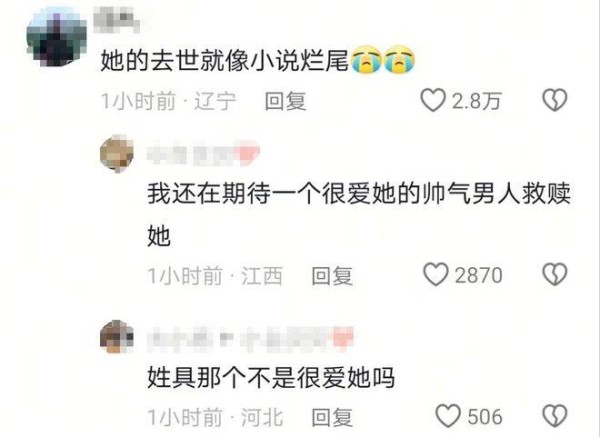Tap the broken heart on the 江西 reply
The height and width of the screenshot is (437, 600).
tap(555, 274)
